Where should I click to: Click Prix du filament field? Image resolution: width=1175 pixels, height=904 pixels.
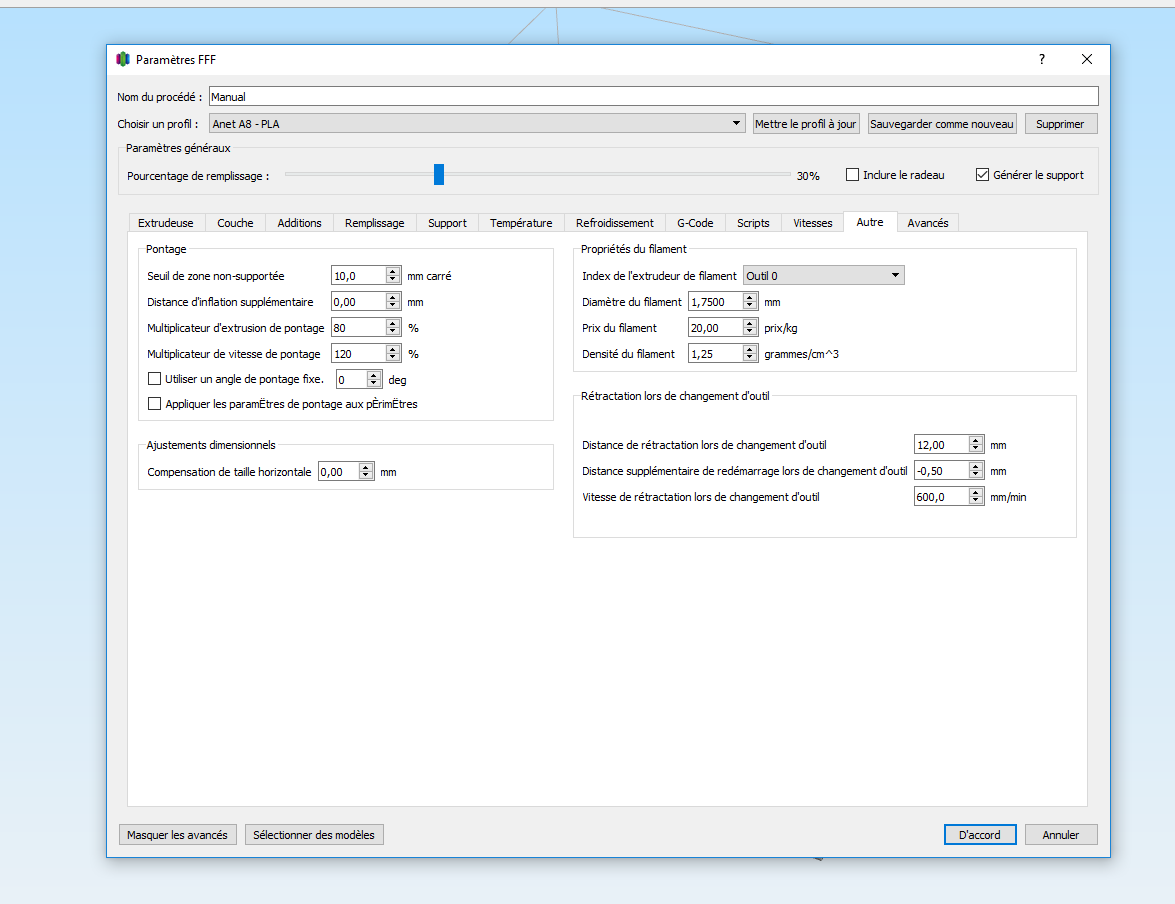pos(716,328)
